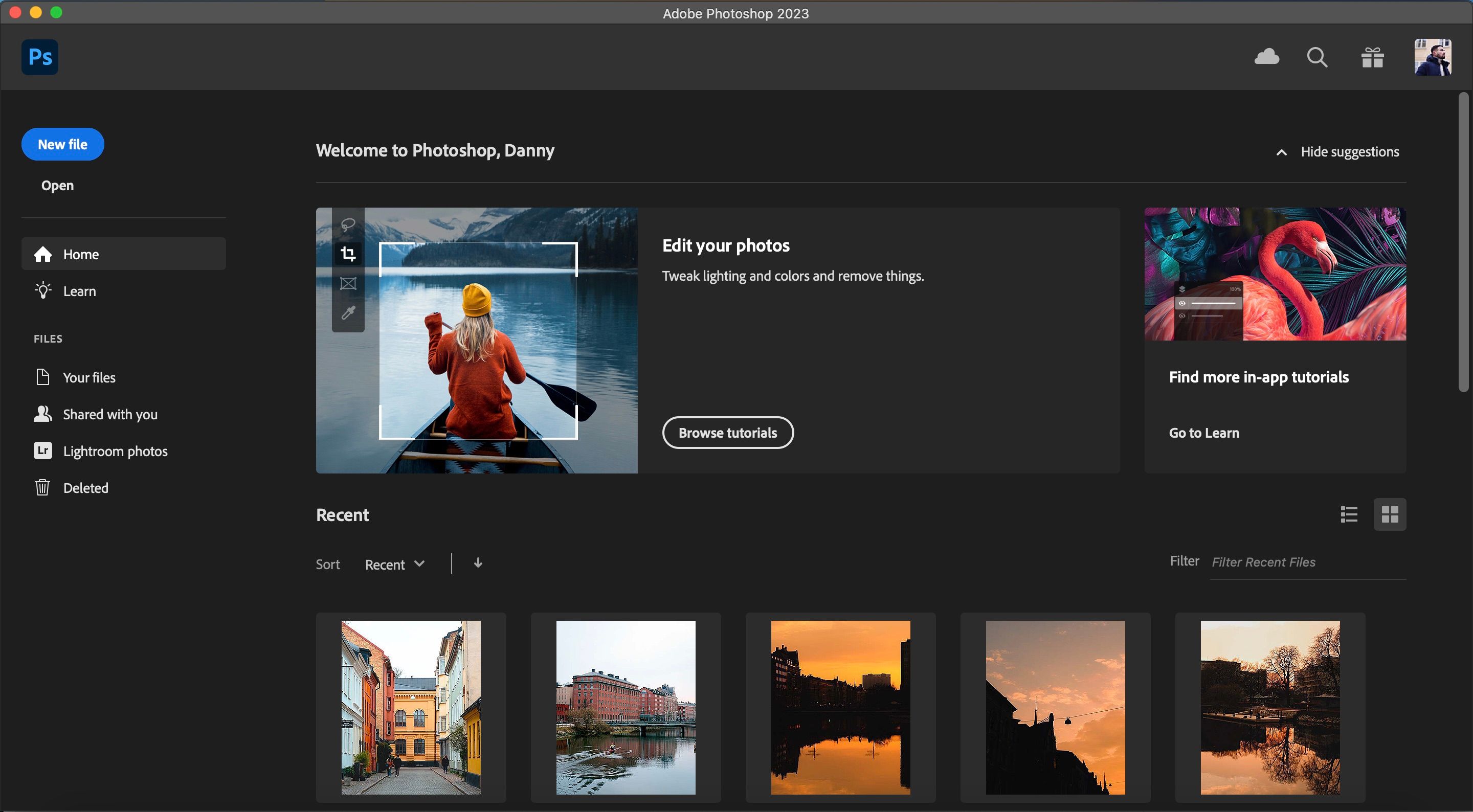Click the Go to Learn link
The width and height of the screenshot is (1473, 812).
pyautogui.click(x=1203, y=432)
